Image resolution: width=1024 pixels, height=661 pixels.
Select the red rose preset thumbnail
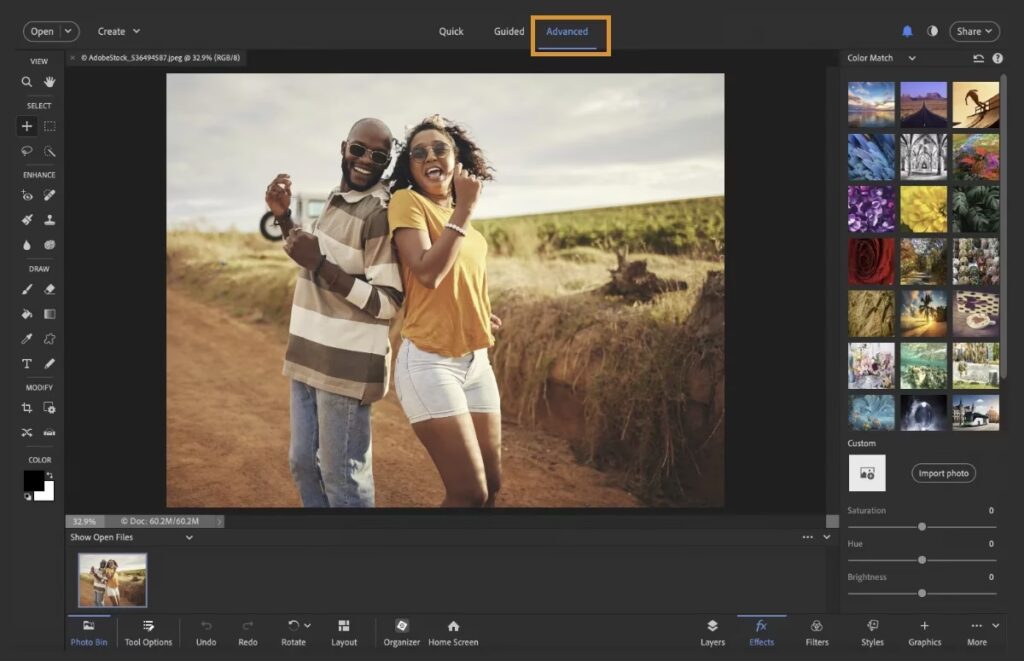pos(871,261)
